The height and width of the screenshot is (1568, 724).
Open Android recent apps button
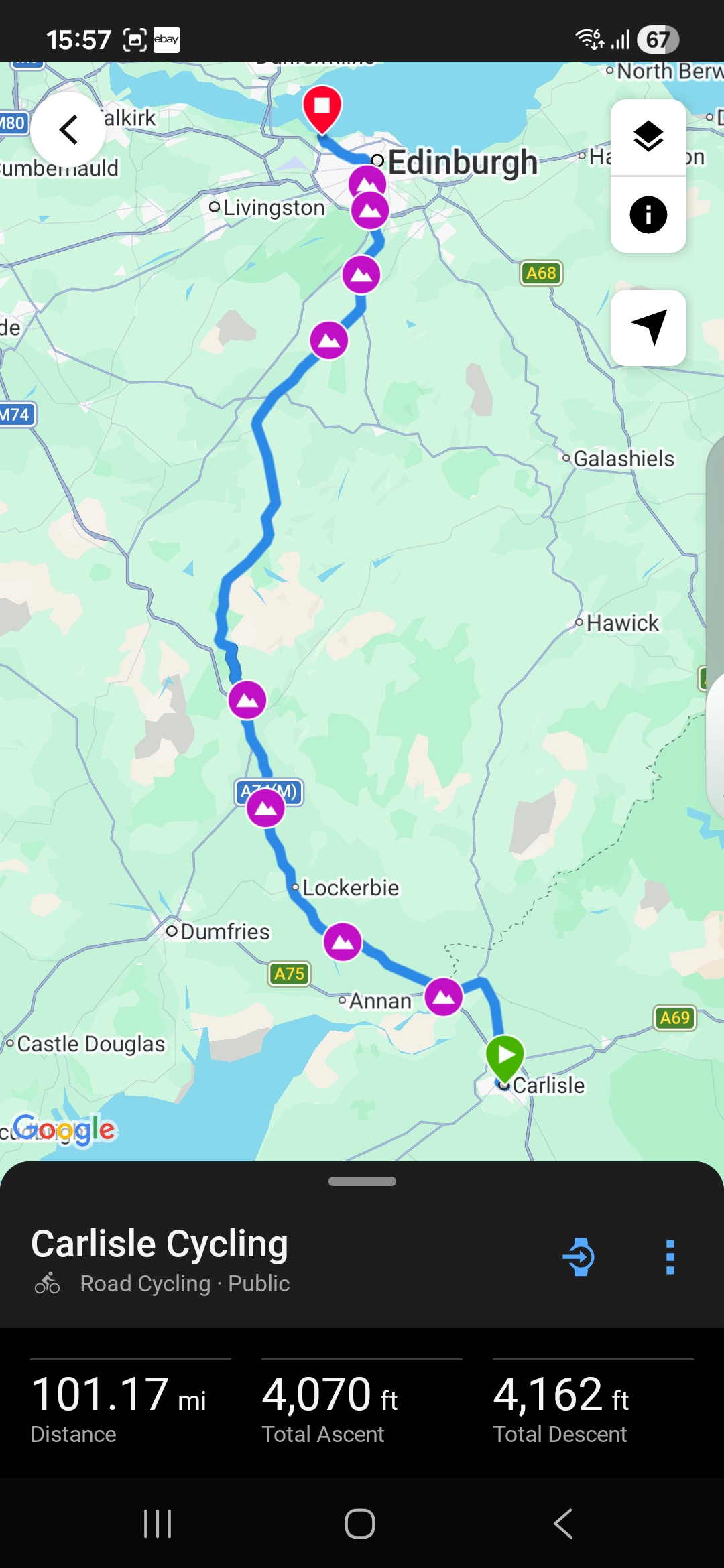click(x=158, y=1523)
